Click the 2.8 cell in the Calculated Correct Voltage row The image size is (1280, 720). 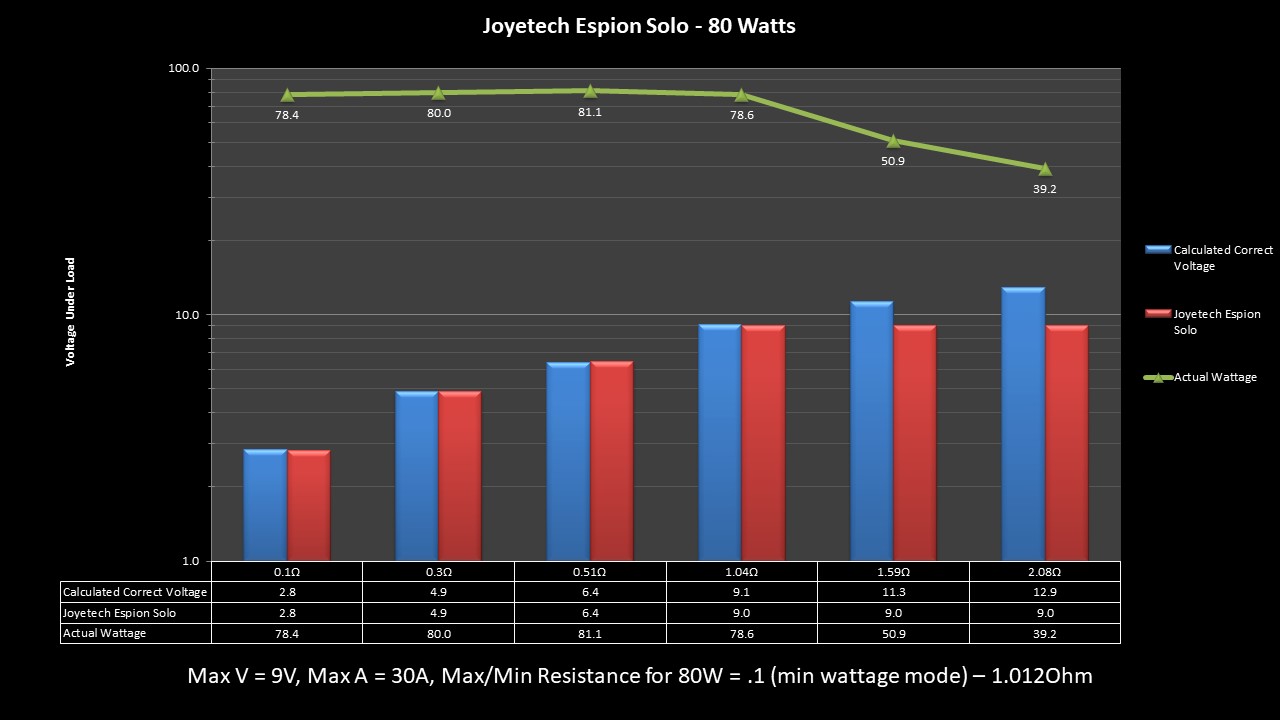coord(287,592)
